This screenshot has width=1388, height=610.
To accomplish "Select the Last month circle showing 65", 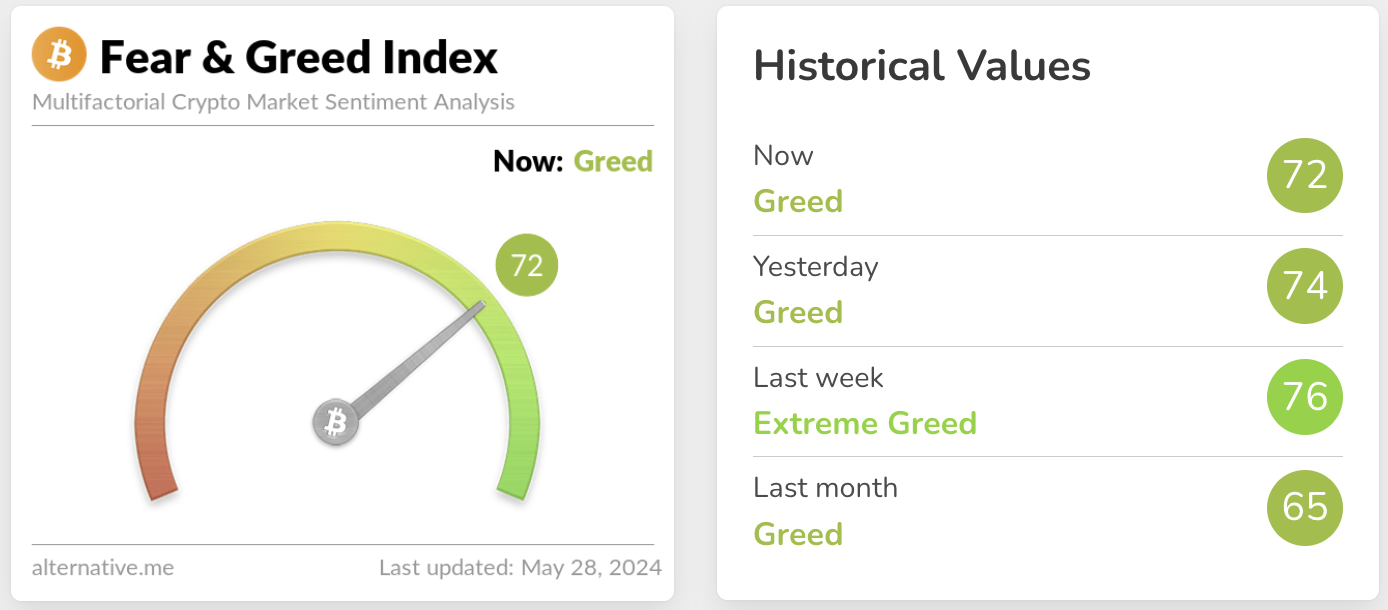I will coord(1304,508).
